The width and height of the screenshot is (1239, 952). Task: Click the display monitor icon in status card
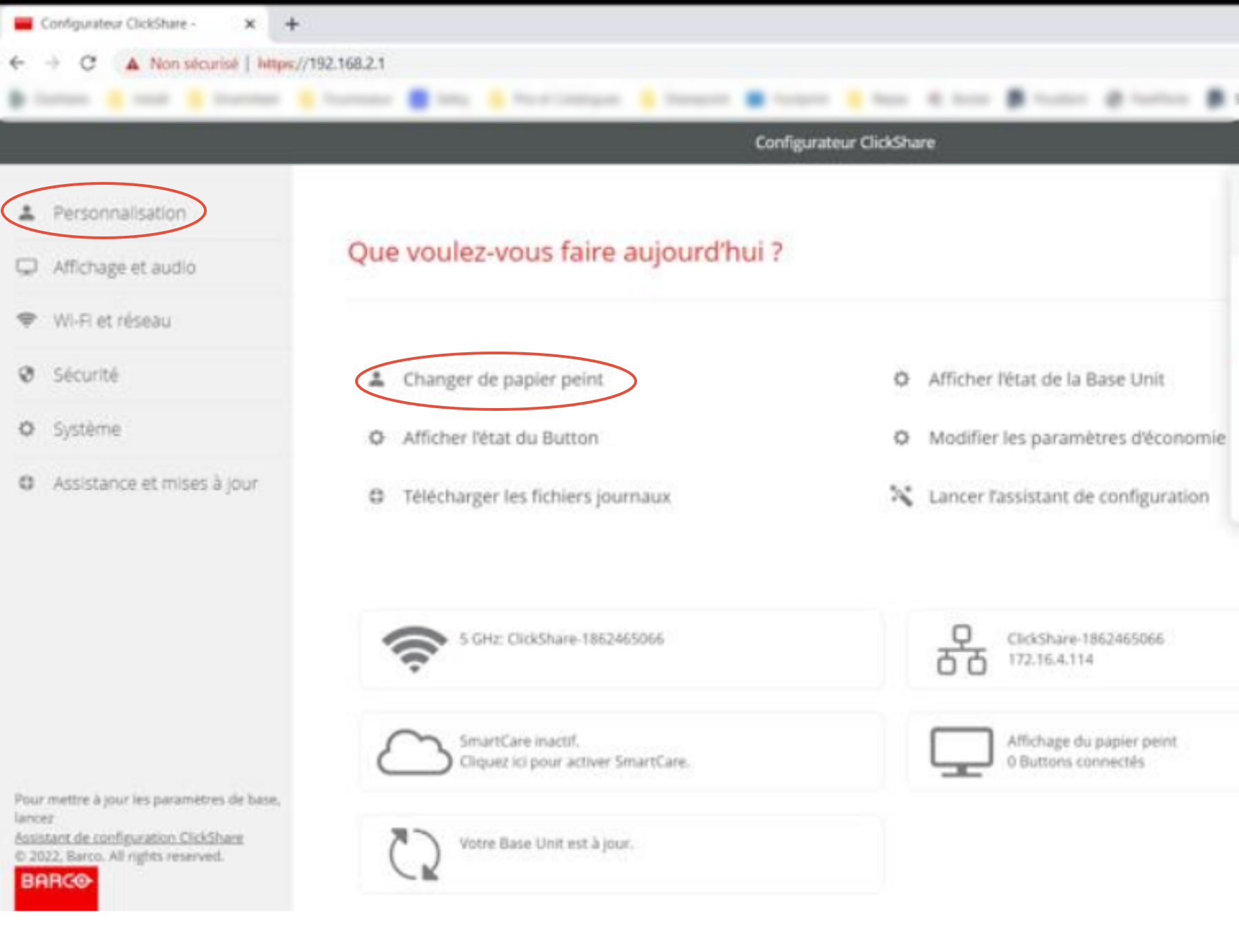click(961, 752)
